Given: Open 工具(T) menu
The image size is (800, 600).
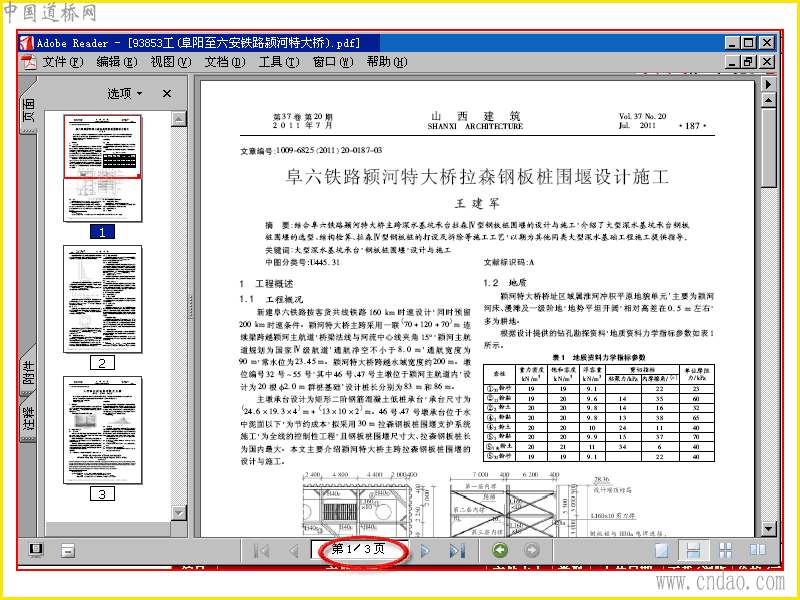Looking at the screenshot, I should click(278, 62).
